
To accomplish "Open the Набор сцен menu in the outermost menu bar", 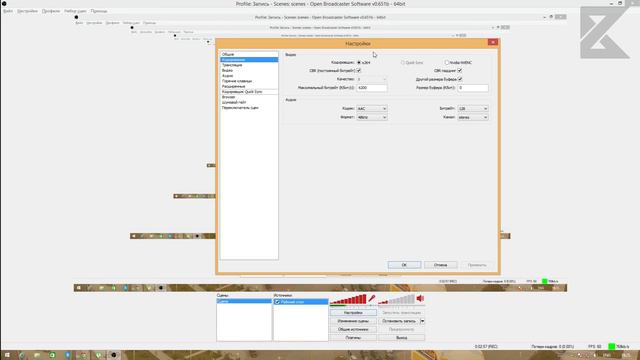I will tap(75, 11).
